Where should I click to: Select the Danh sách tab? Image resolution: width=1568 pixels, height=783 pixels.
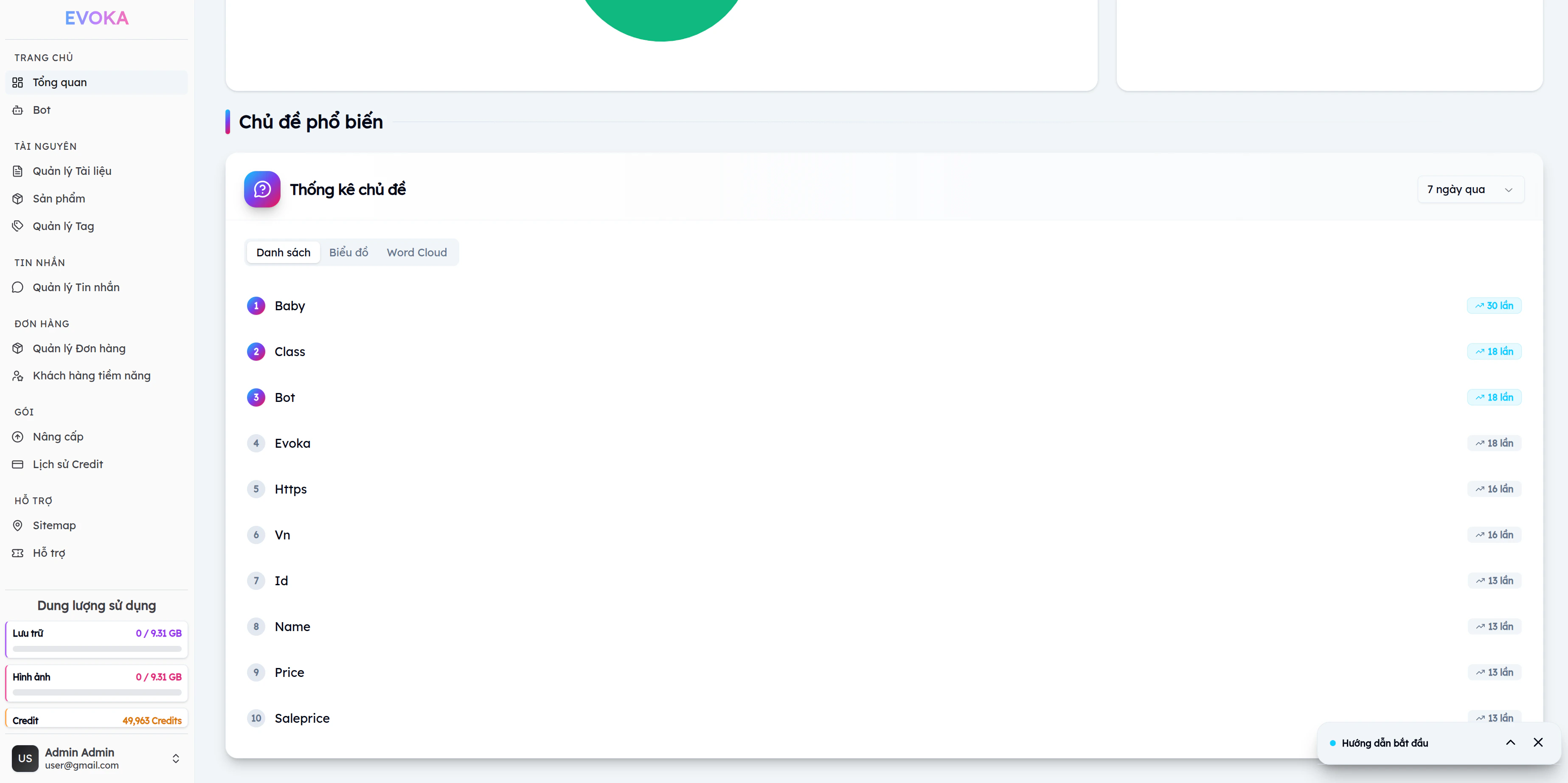point(283,253)
